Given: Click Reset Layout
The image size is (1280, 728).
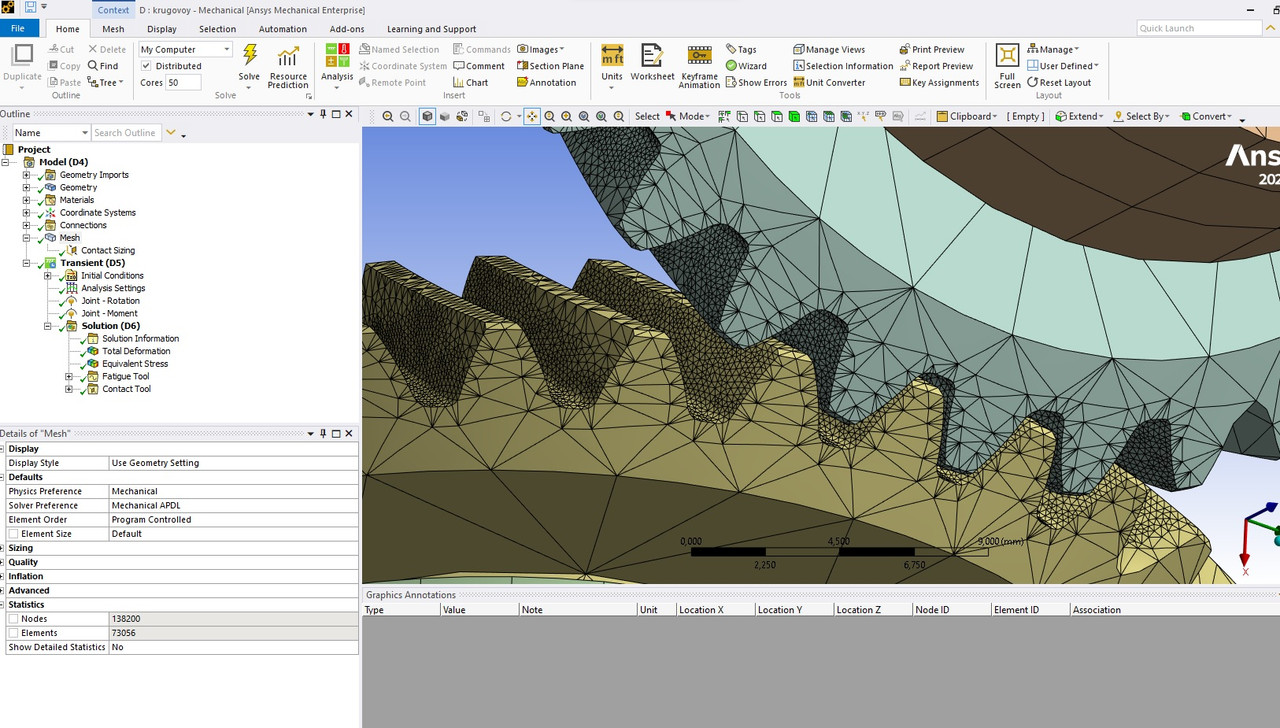Looking at the screenshot, I should click(x=1059, y=83).
